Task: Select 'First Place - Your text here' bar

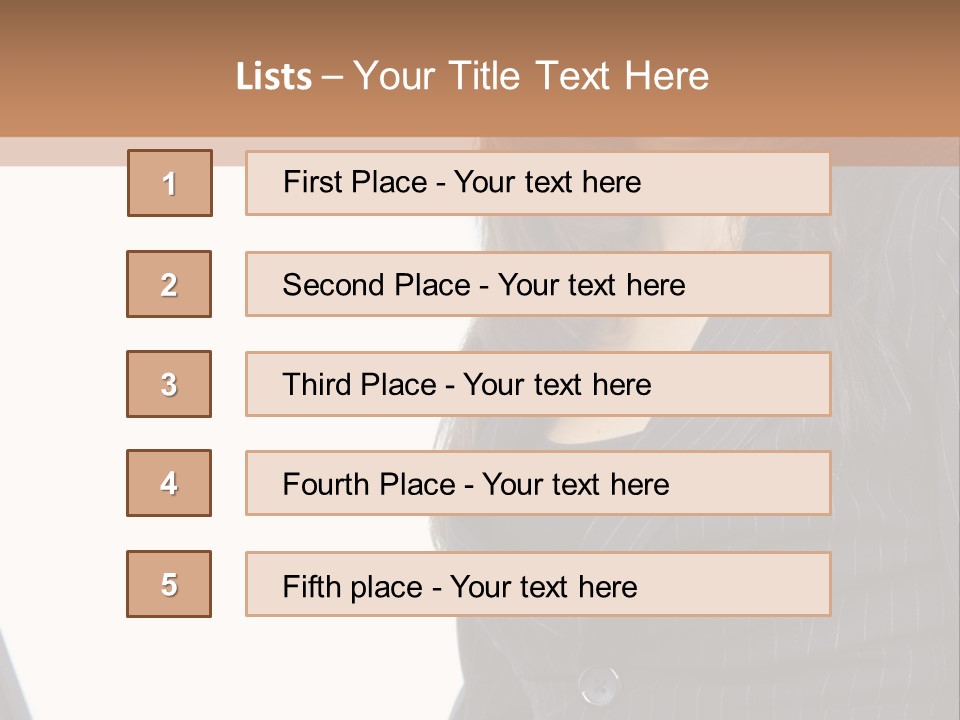Action: 538,183
